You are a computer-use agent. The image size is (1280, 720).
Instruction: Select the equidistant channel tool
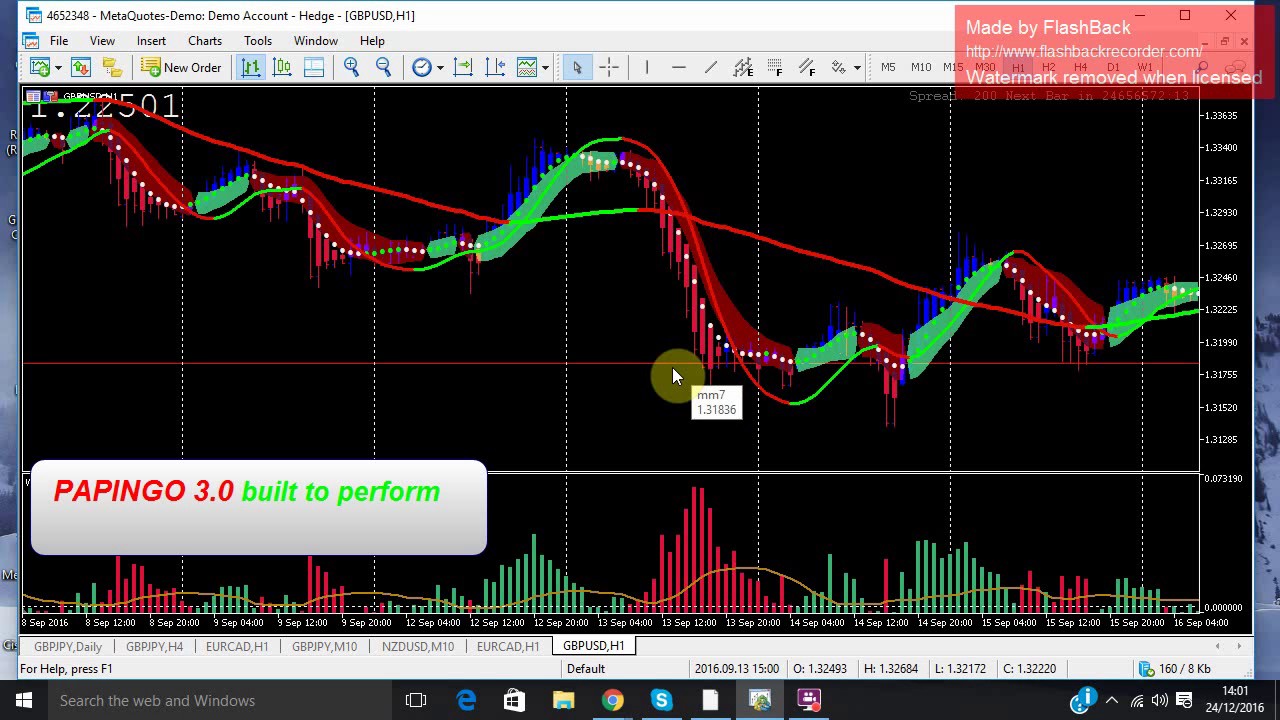click(x=743, y=67)
